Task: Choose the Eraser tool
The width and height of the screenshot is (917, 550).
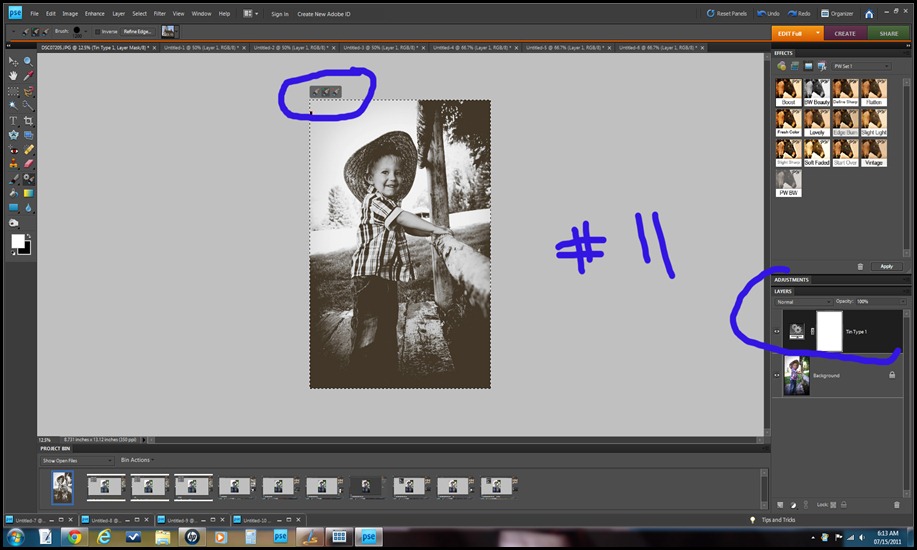Action: coord(28,164)
